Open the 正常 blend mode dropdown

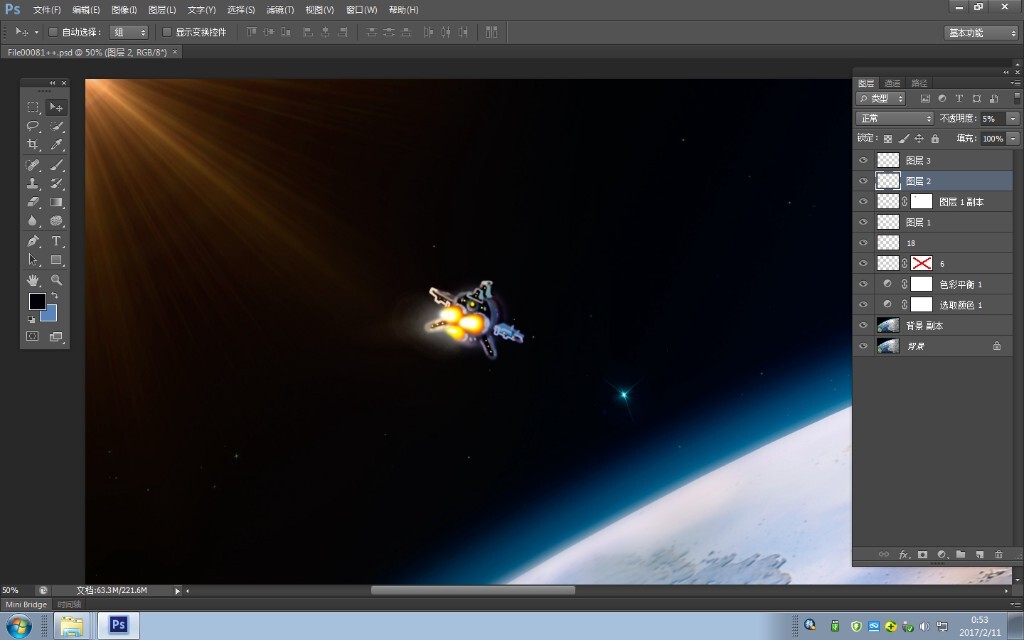(x=894, y=118)
